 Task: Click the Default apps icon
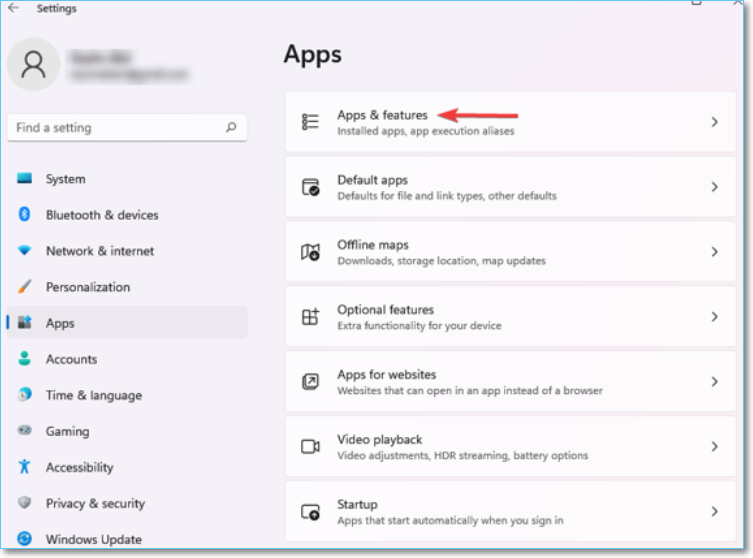tap(310, 187)
